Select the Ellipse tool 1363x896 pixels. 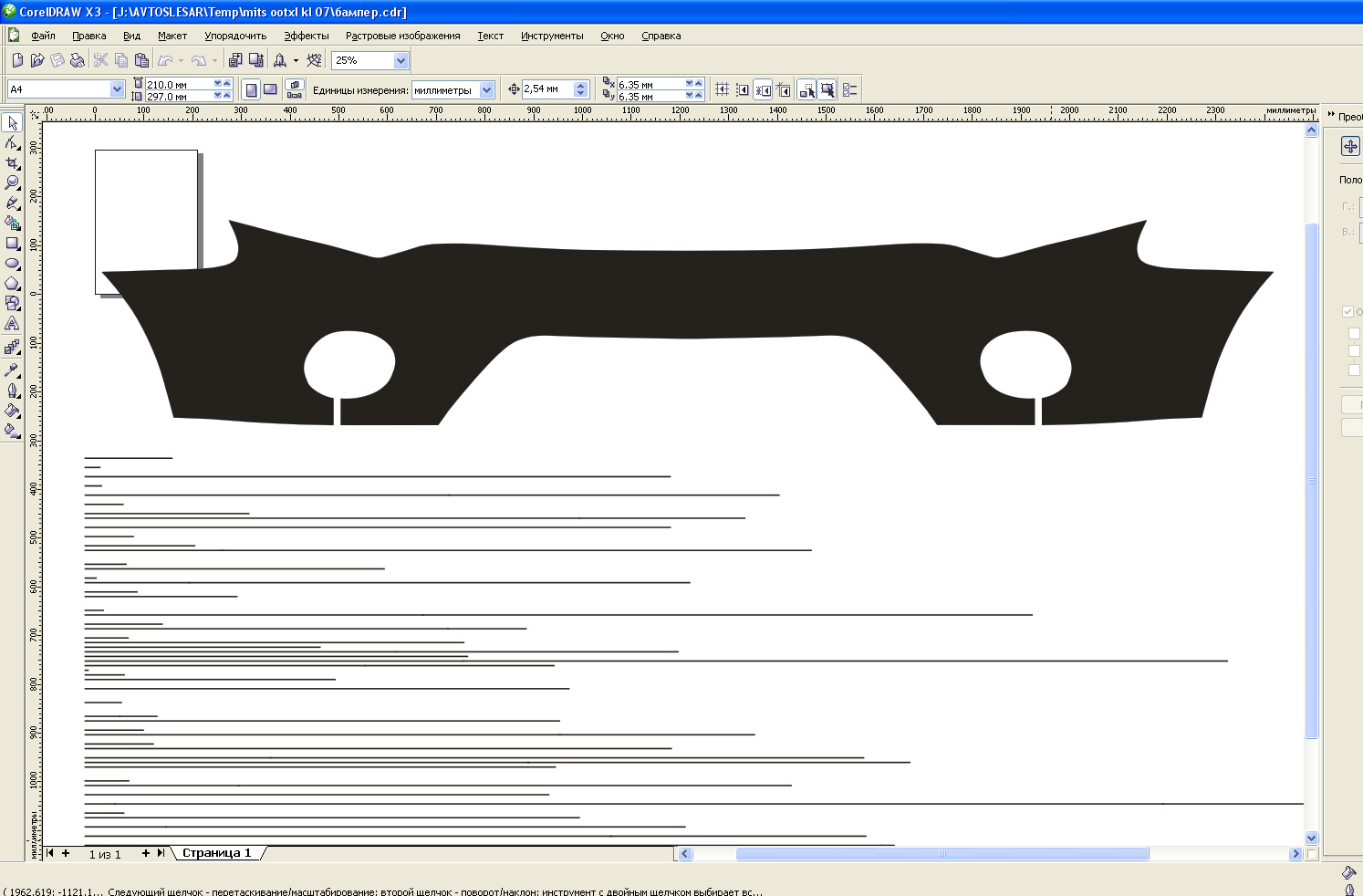coord(13,264)
